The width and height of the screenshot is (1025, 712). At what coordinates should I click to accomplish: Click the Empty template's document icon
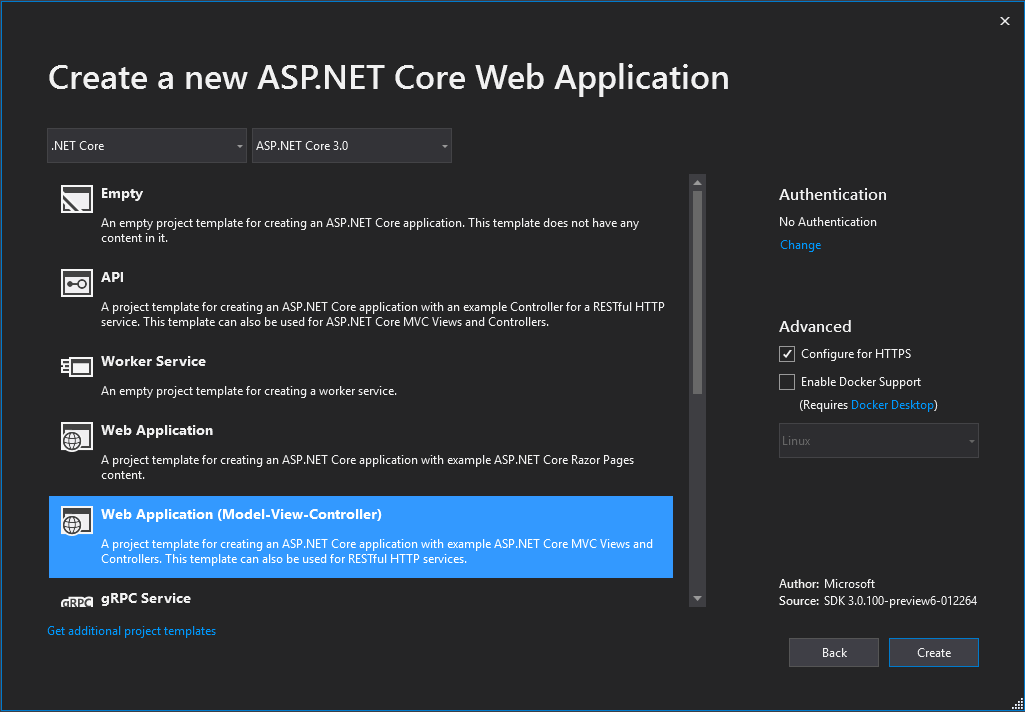coord(77,199)
